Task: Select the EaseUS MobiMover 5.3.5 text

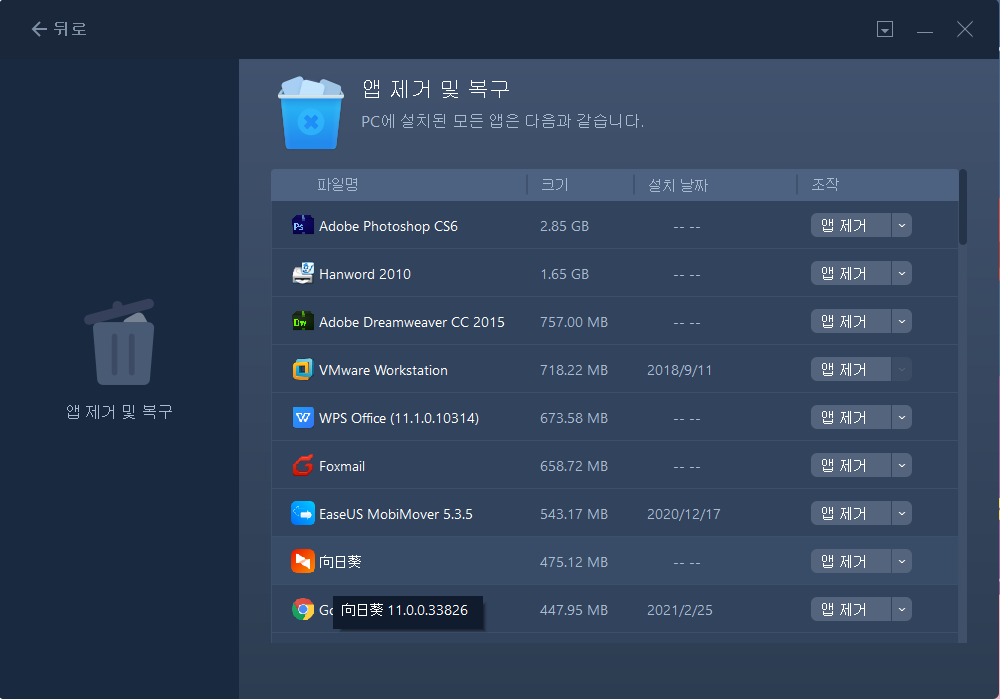Action: point(395,514)
